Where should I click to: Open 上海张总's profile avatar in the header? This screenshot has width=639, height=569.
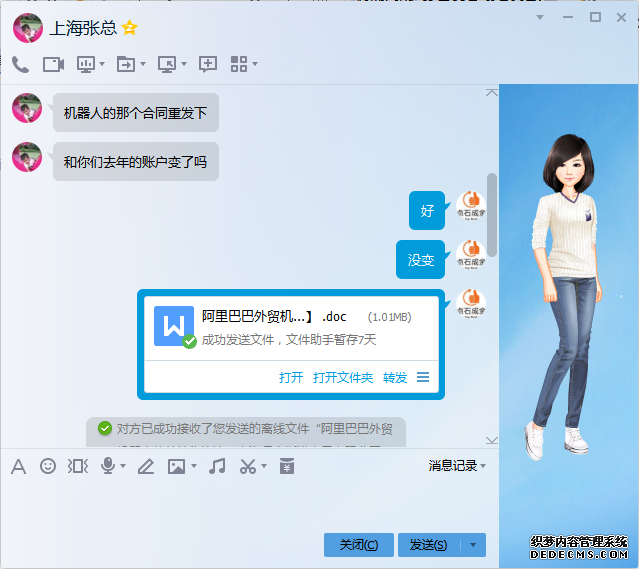click(28, 28)
